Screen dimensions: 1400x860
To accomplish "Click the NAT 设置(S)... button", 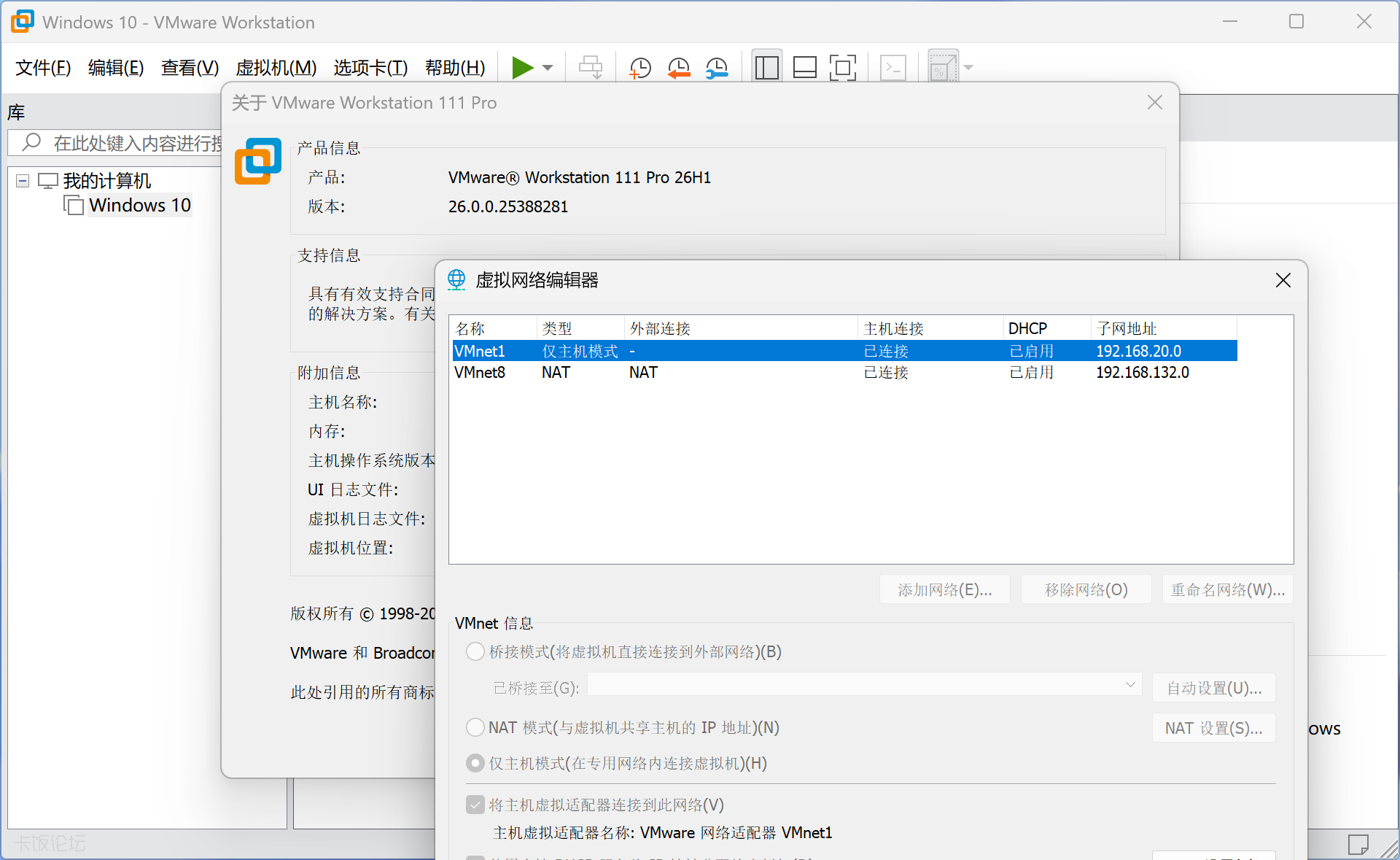I will pos(1213,728).
